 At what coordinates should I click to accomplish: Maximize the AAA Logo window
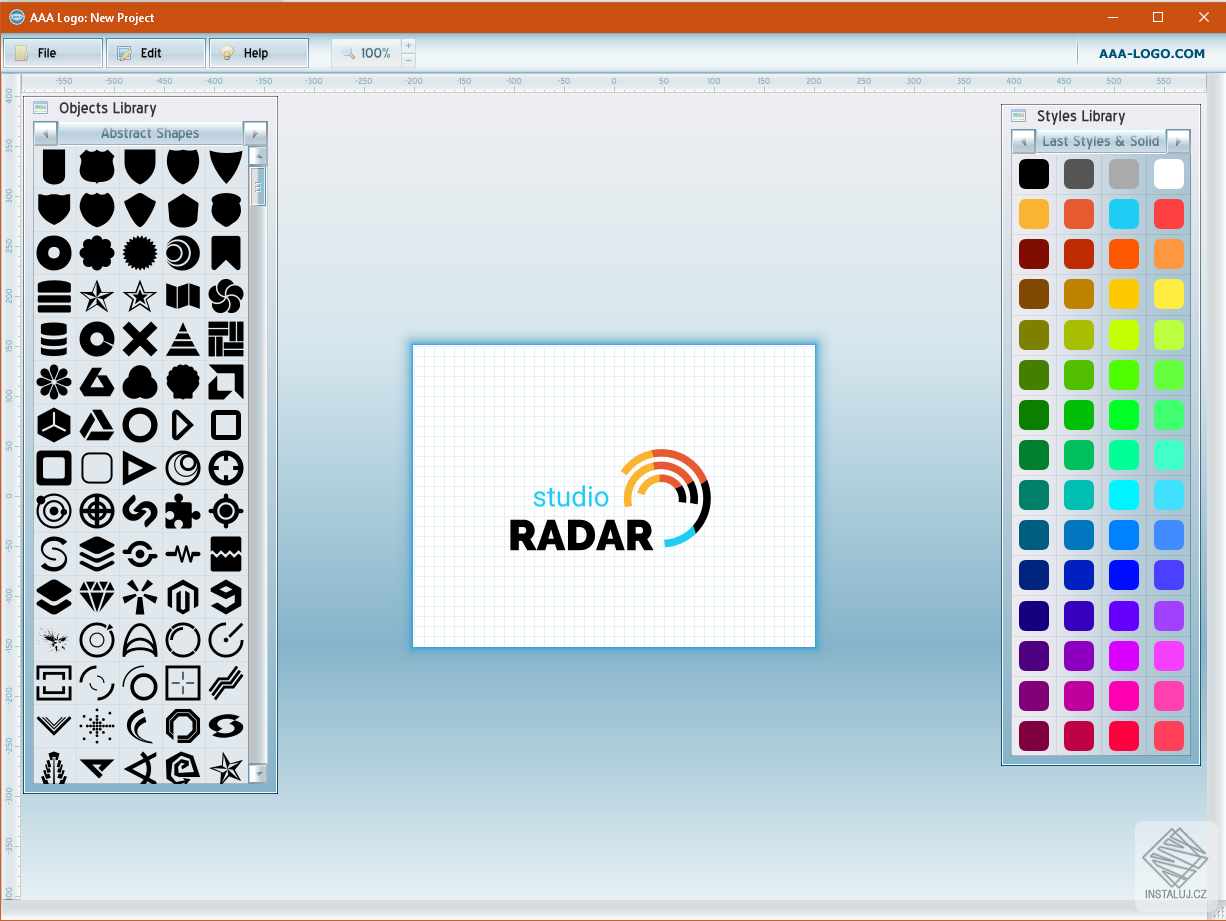(x=1158, y=17)
